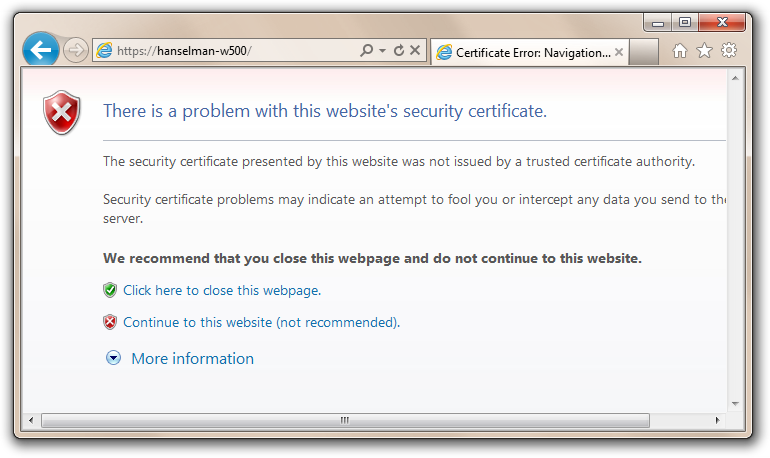
Task: Click here to close this webpage link
Action: pos(221,290)
